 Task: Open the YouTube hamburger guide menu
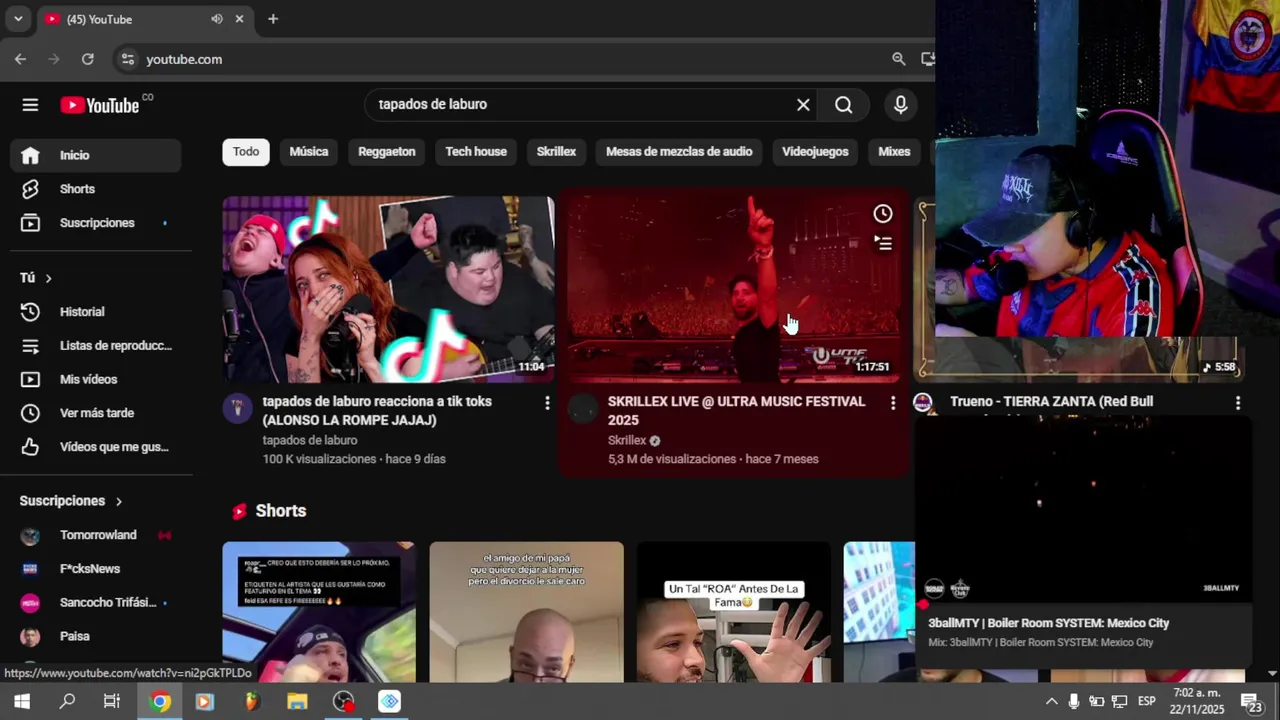pyautogui.click(x=30, y=105)
